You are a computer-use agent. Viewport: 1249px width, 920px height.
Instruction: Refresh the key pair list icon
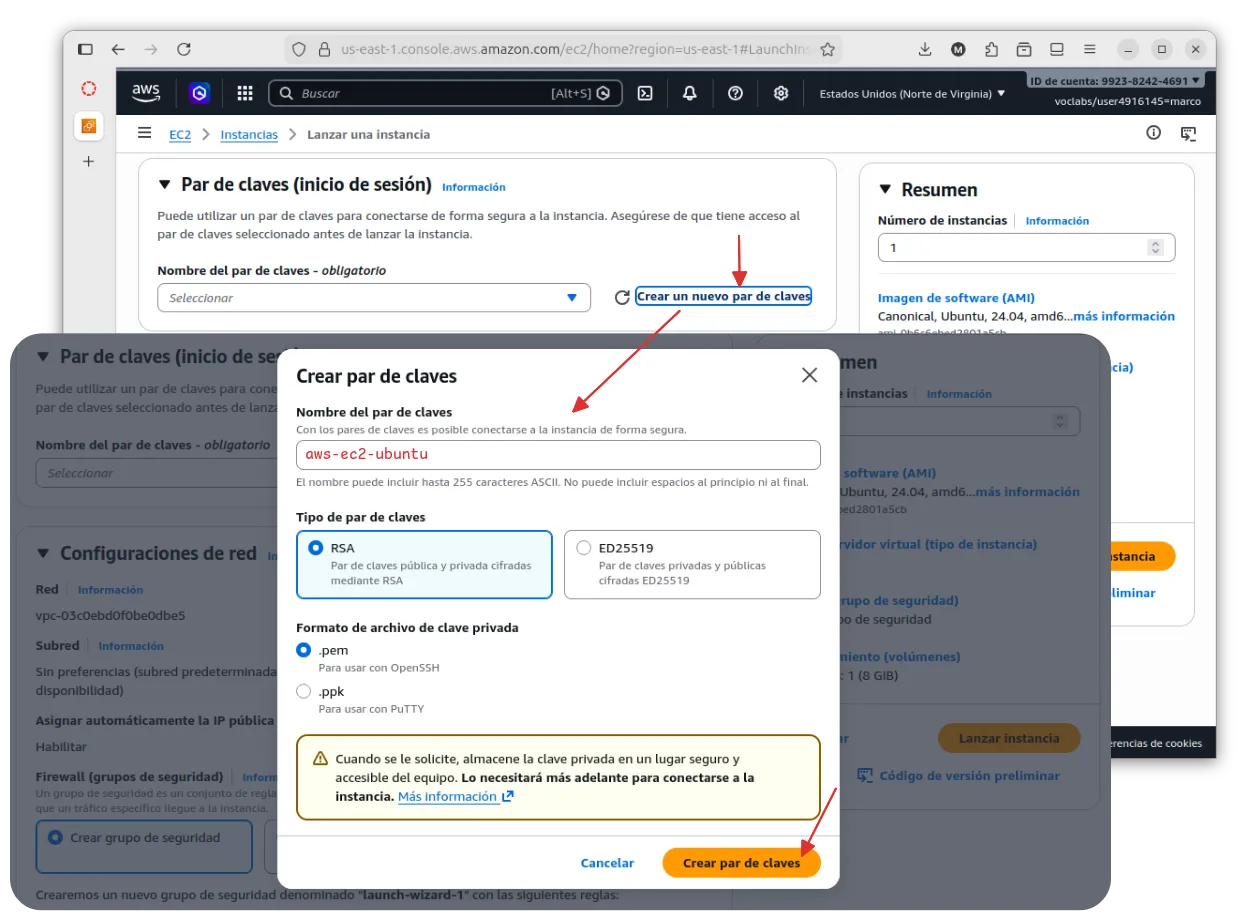coord(622,297)
